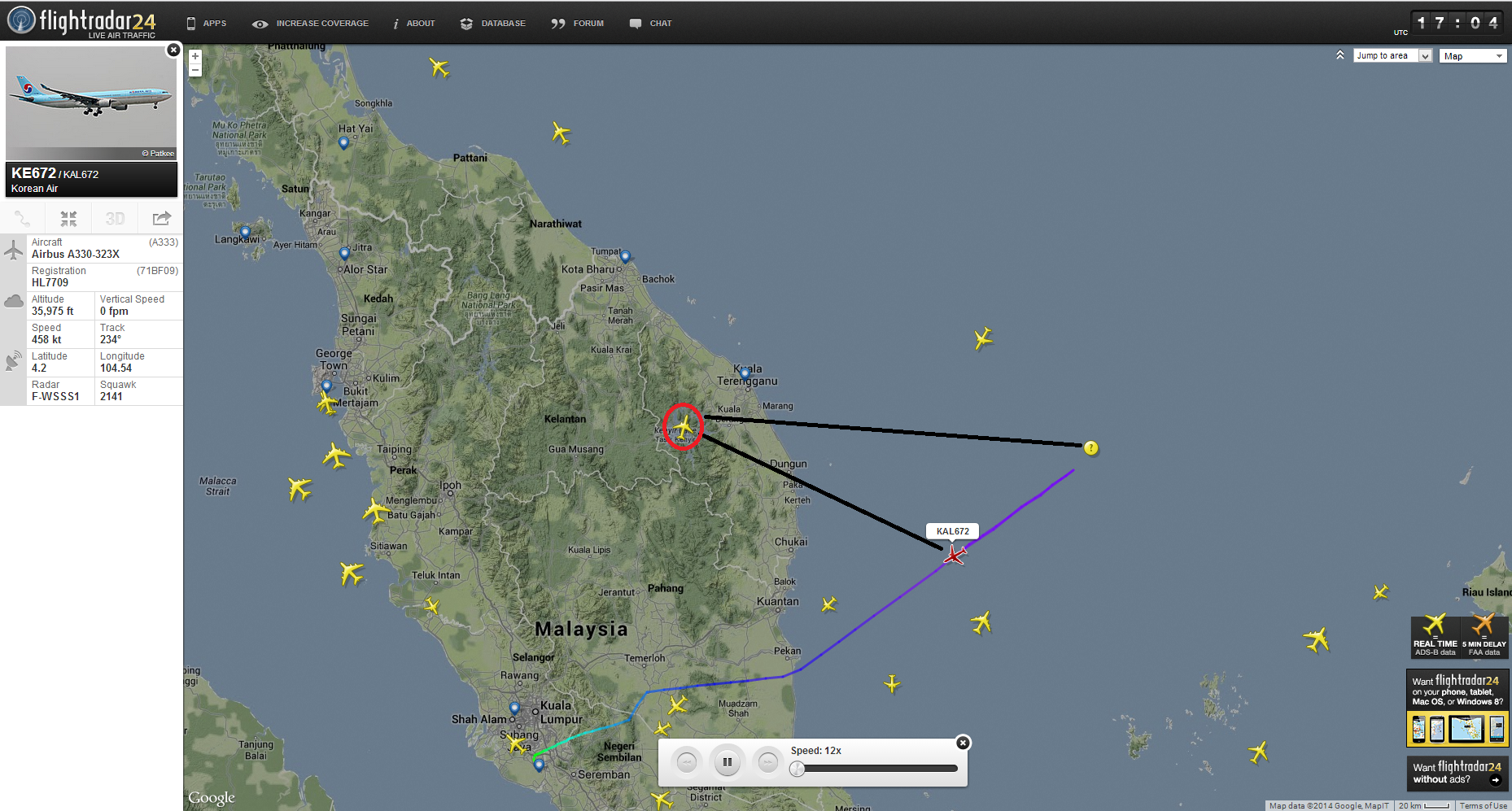Collapse the map controls with double chevron
Screen dimensions: 1512x811
pos(1339,55)
